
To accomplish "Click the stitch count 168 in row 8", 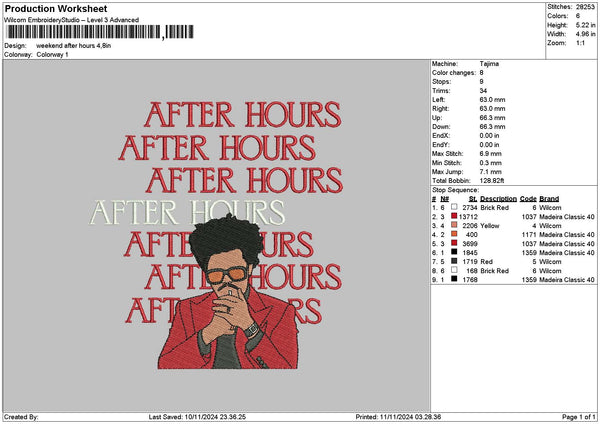I will [472, 271].
